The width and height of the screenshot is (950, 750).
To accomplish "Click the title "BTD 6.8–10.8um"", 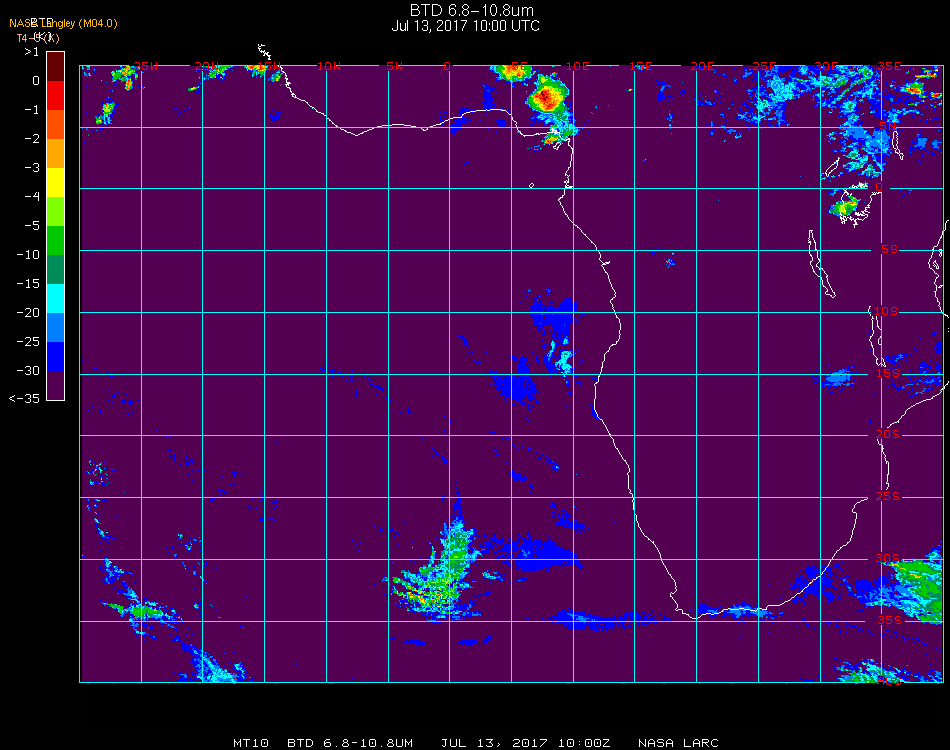I will [x=471, y=10].
